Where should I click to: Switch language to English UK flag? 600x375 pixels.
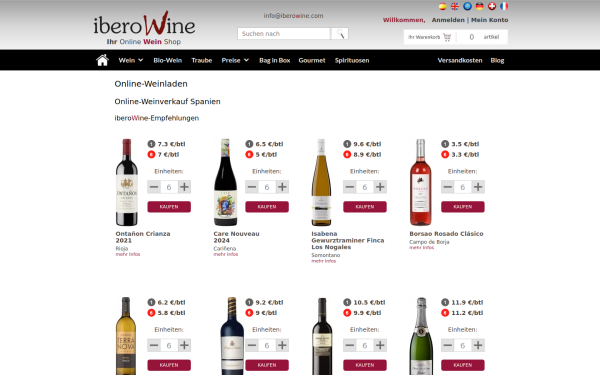(455, 6)
